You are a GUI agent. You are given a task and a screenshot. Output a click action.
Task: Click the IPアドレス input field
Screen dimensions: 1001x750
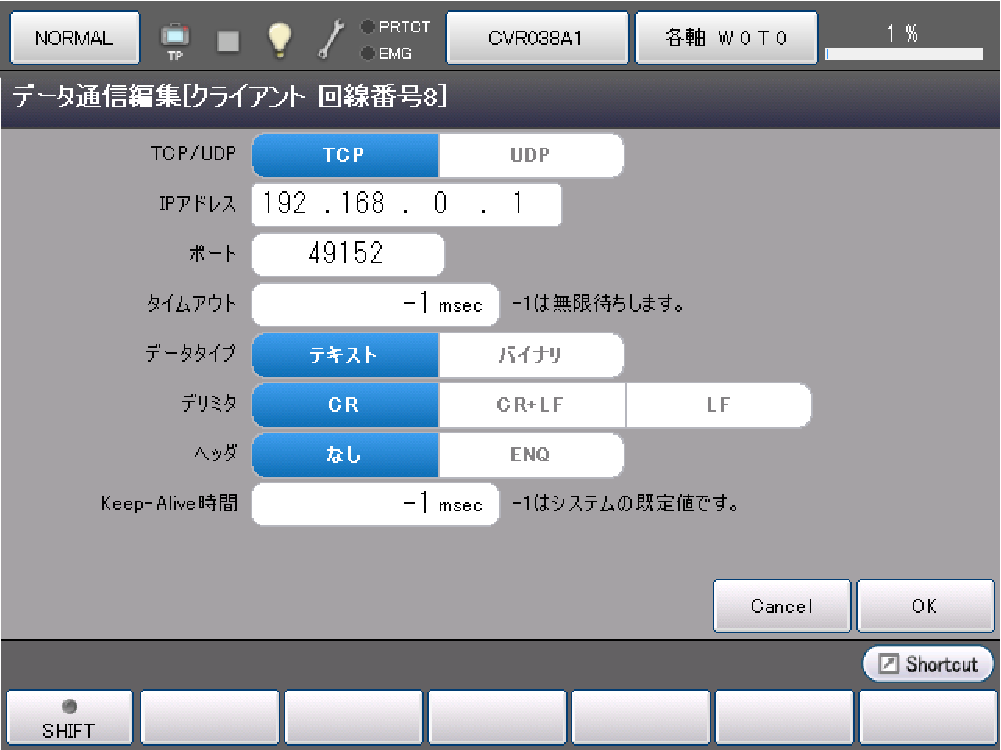tap(406, 205)
